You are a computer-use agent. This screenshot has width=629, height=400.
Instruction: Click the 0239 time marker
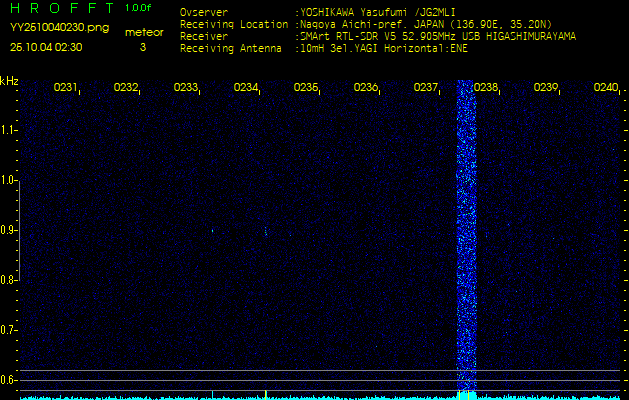click(546, 87)
